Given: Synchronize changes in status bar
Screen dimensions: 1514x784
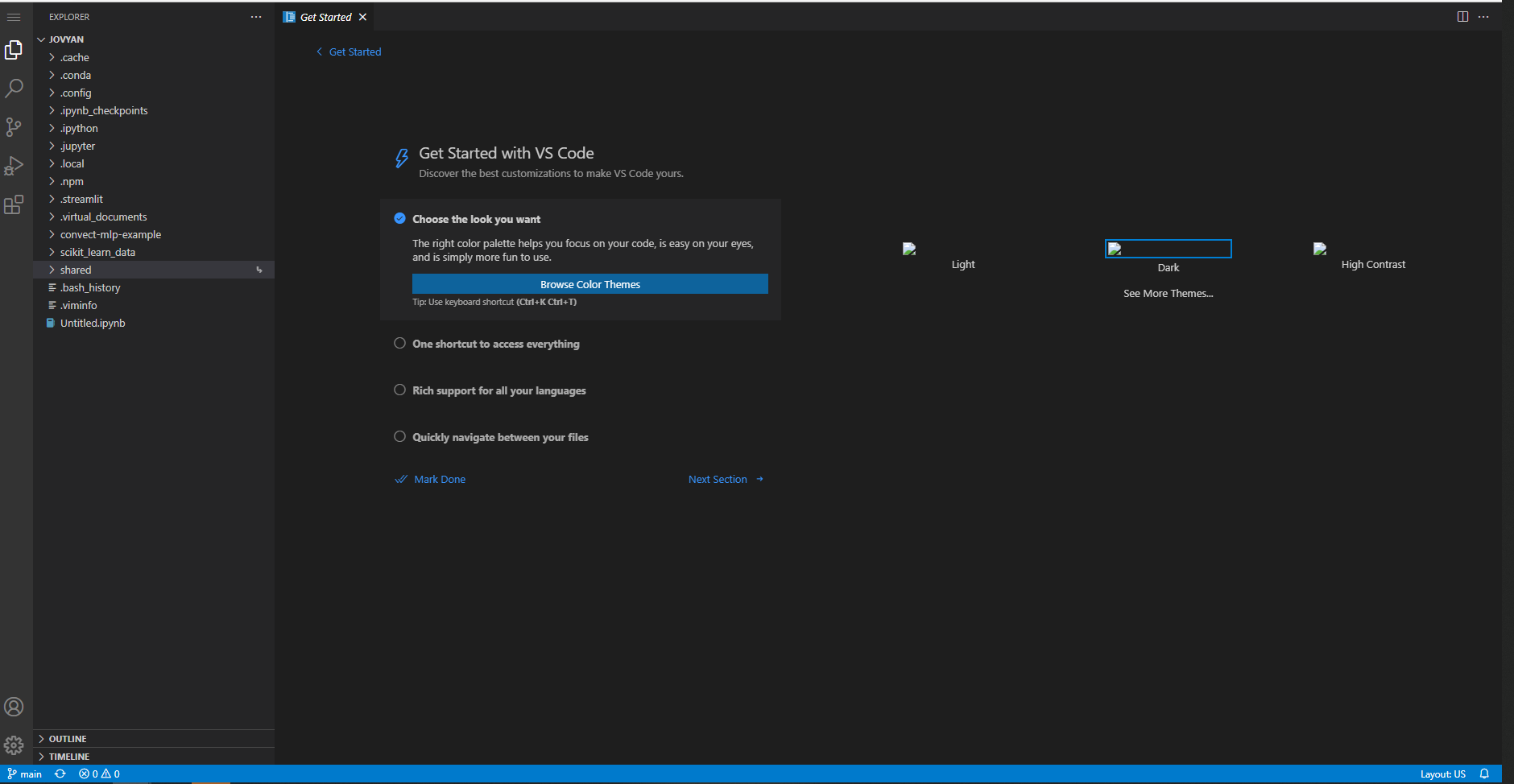Looking at the screenshot, I should [x=60, y=774].
